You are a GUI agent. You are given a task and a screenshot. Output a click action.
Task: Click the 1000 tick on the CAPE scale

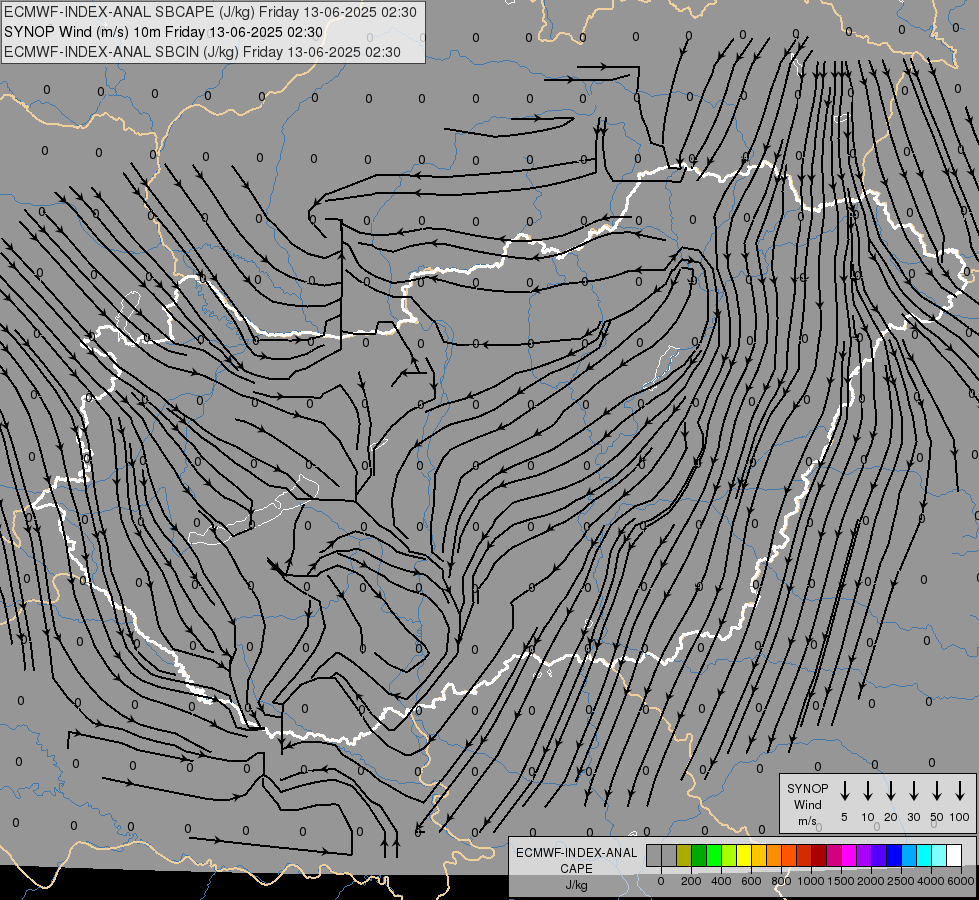pyautogui.click(x=811, y=881)
